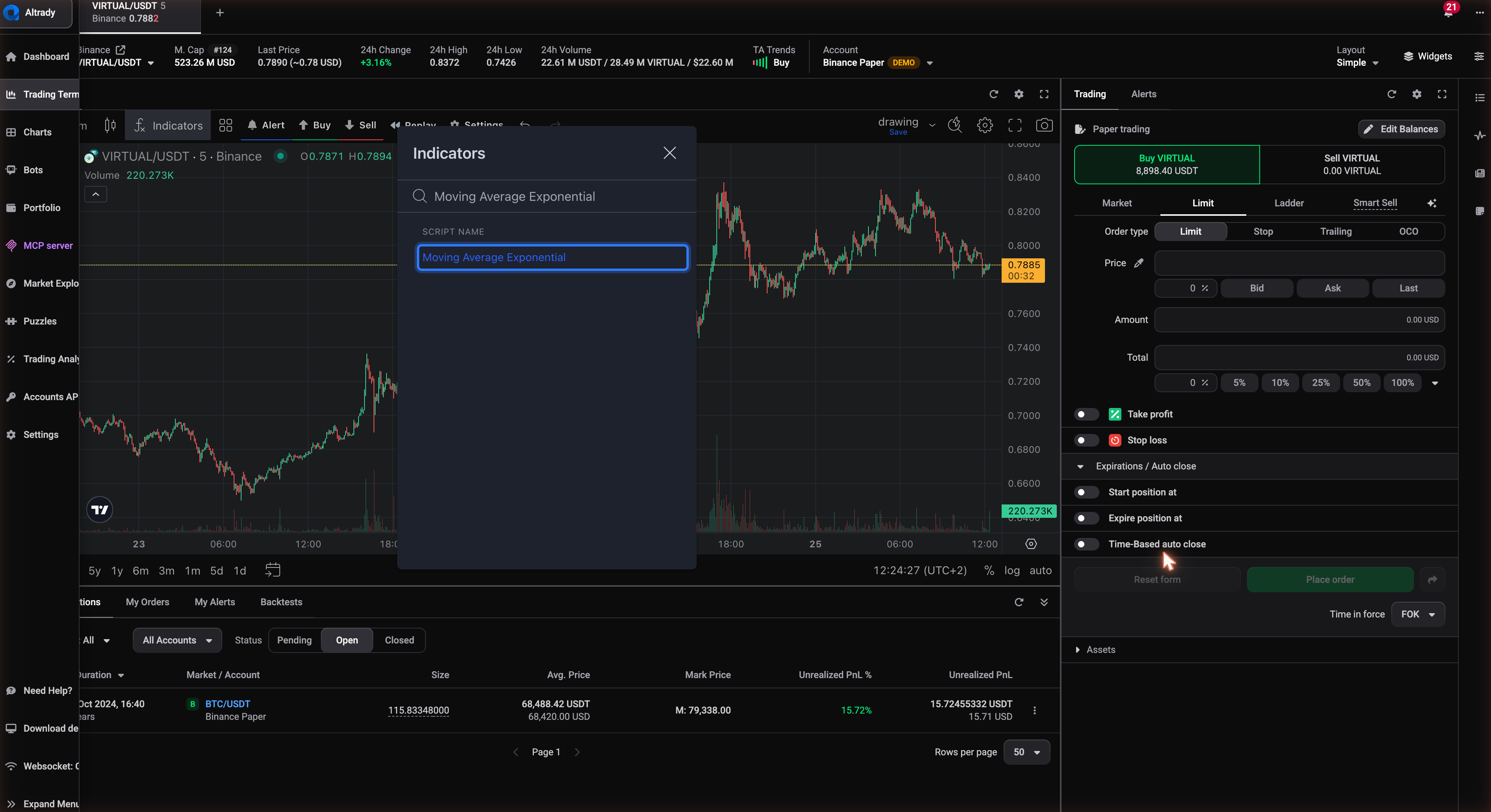Take a chart snapshot with camera icon

pos(1044,125)
